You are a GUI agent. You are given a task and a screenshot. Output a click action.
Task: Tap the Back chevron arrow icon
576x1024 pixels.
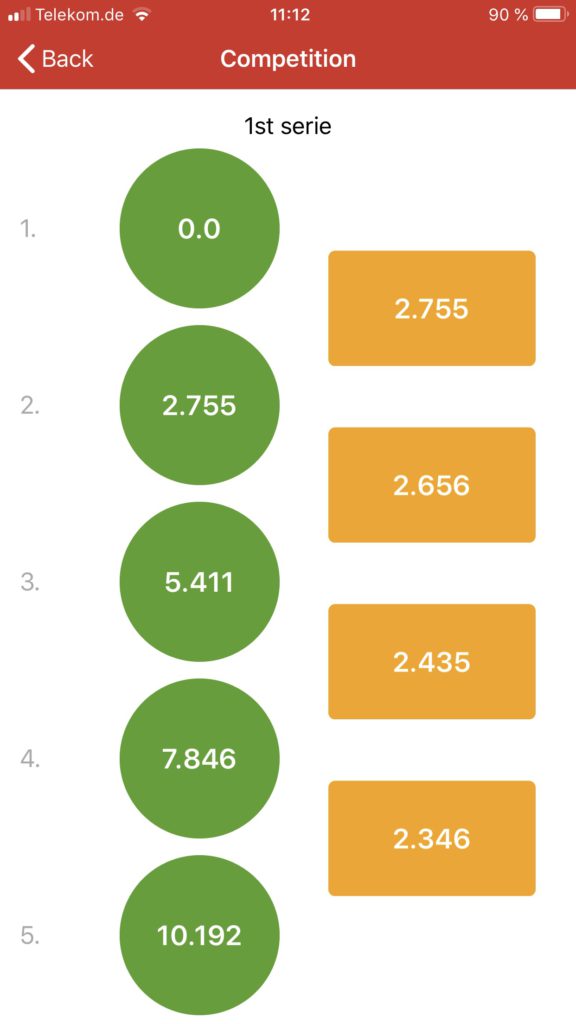(26, 59)
